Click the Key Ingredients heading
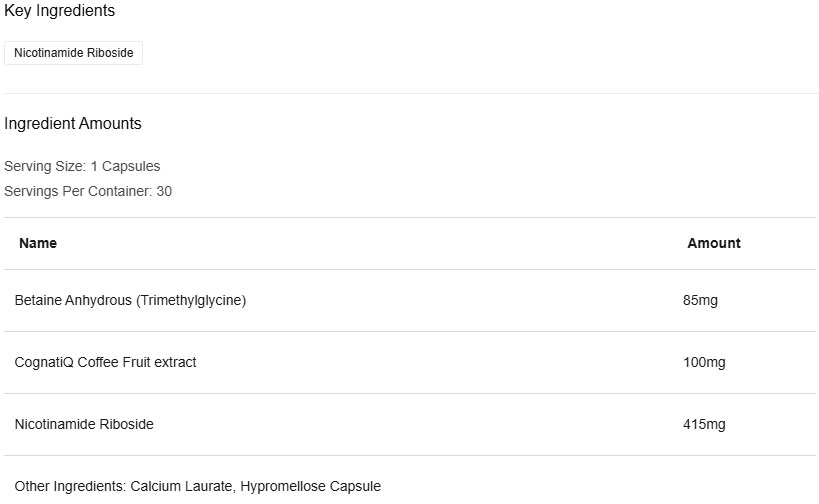 coord(59,11)
